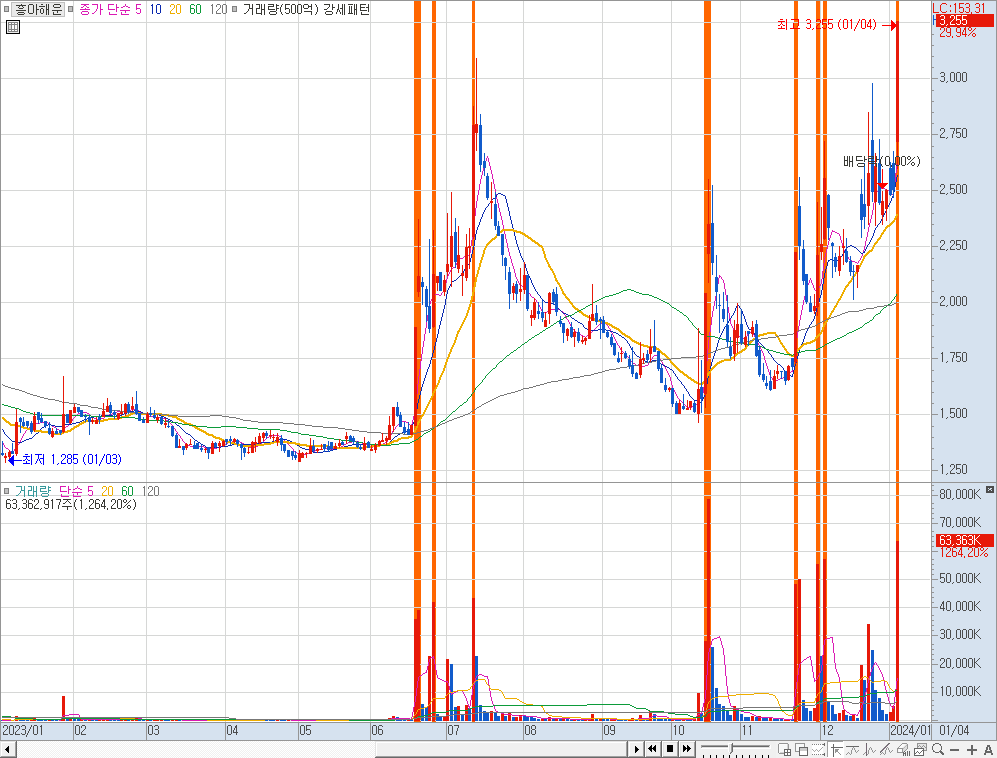Click the dotted chart area select icon
The width and height of the screenshot is (997, 758).
[x=818, y=749]
